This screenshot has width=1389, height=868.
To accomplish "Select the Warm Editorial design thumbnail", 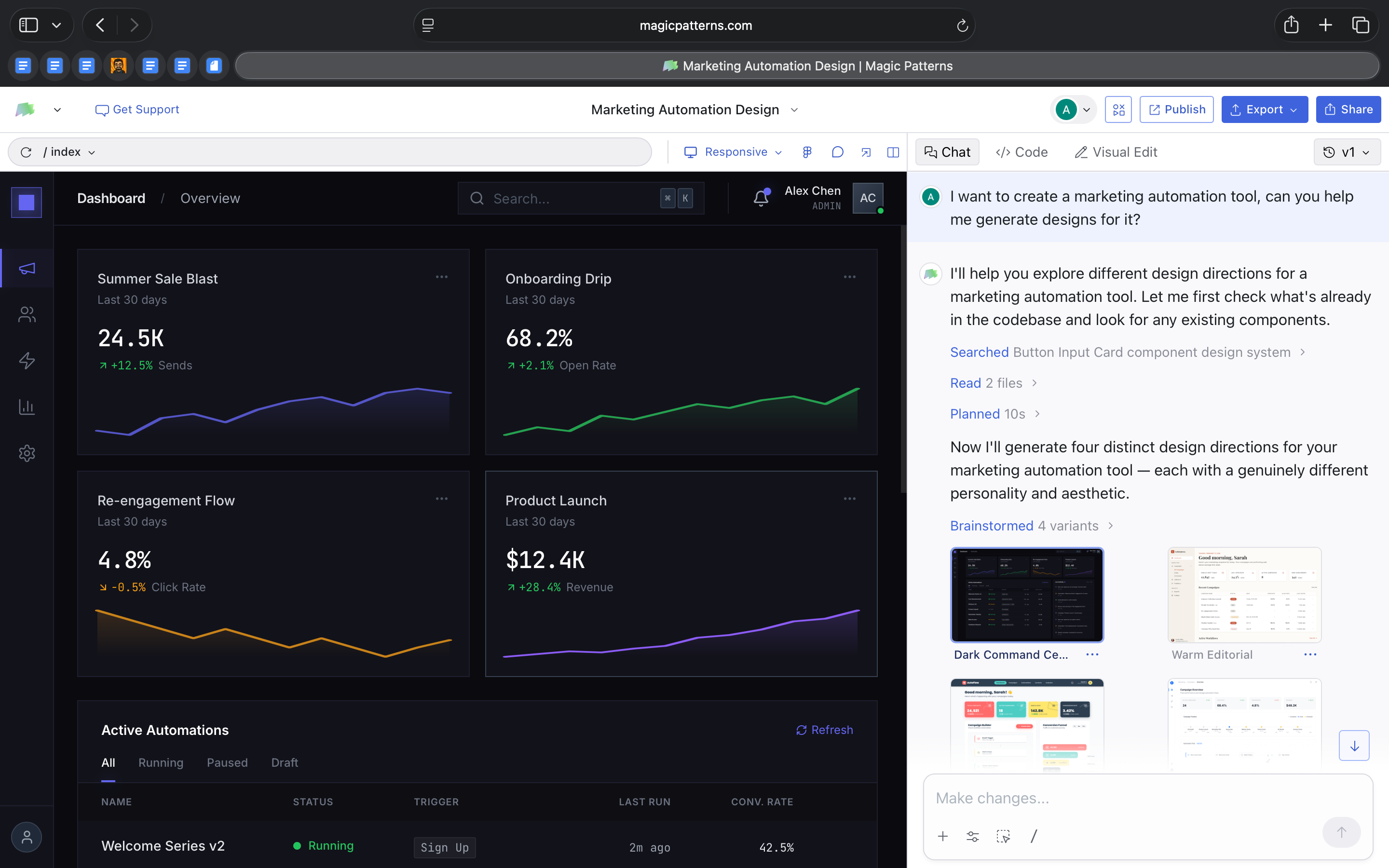I will pos(1244,595).
